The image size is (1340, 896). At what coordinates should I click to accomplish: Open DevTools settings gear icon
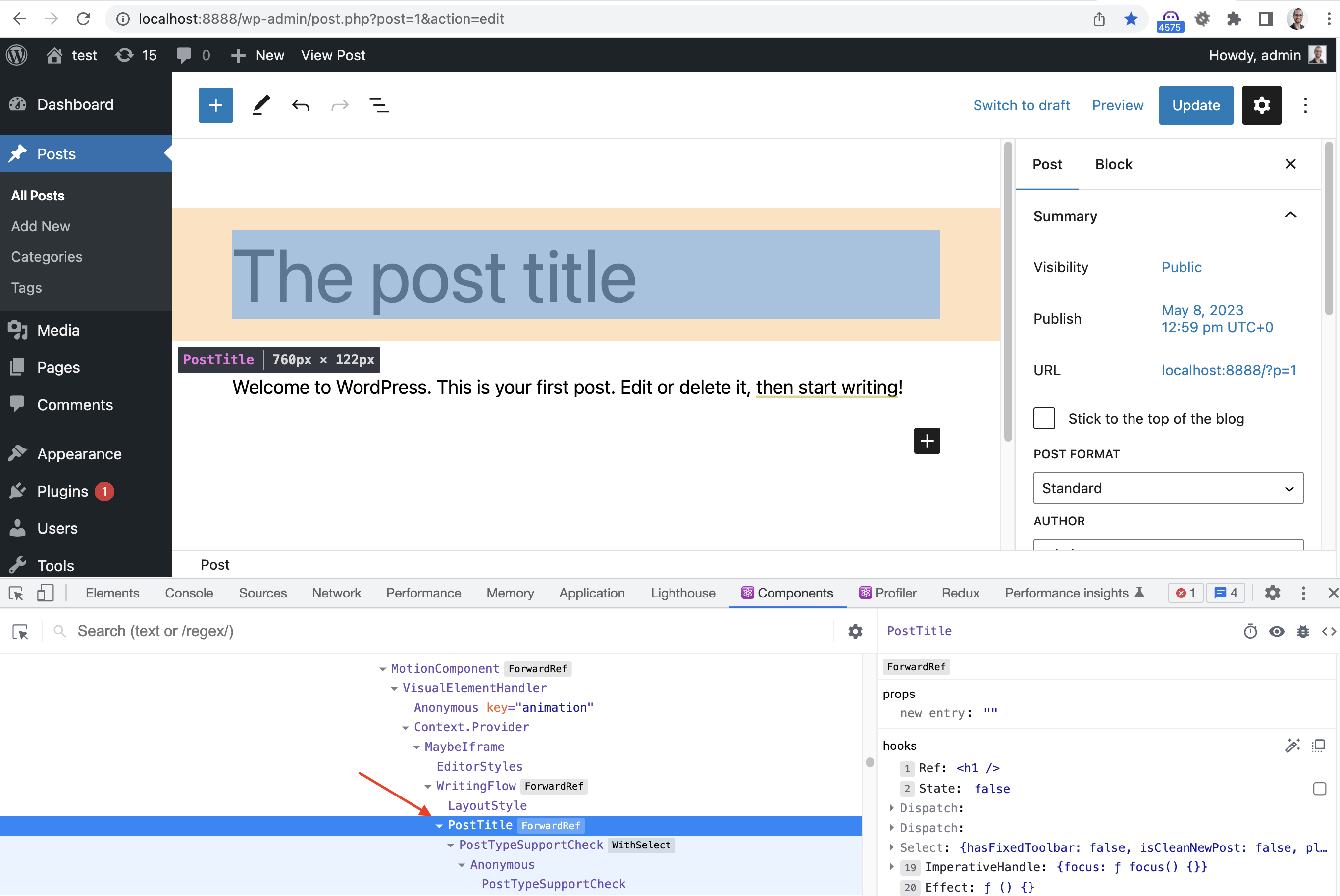click(1272, 593)
